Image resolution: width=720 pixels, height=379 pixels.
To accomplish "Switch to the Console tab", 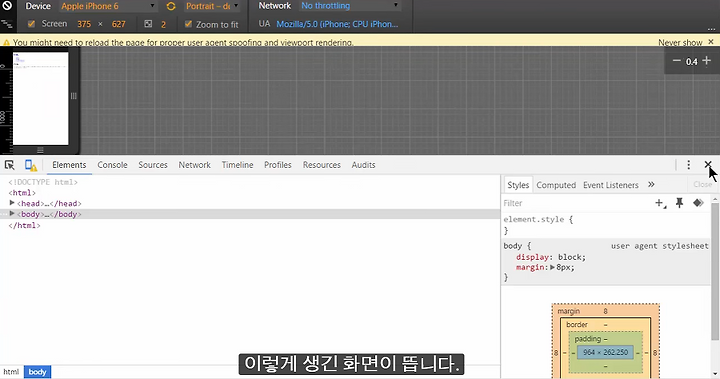I will tap(112, 165).
